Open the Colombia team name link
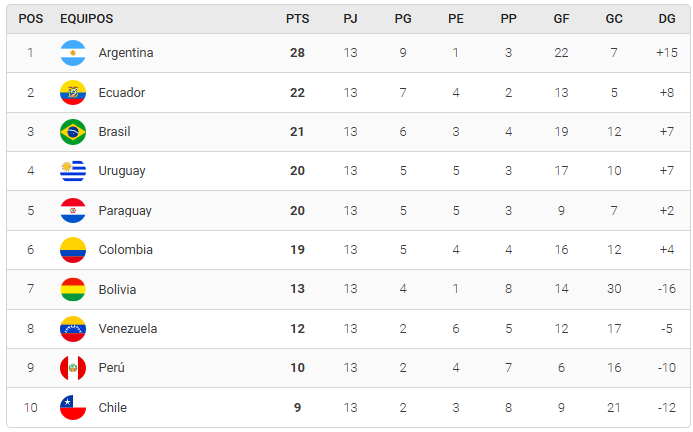 click(x=125, y=250)
